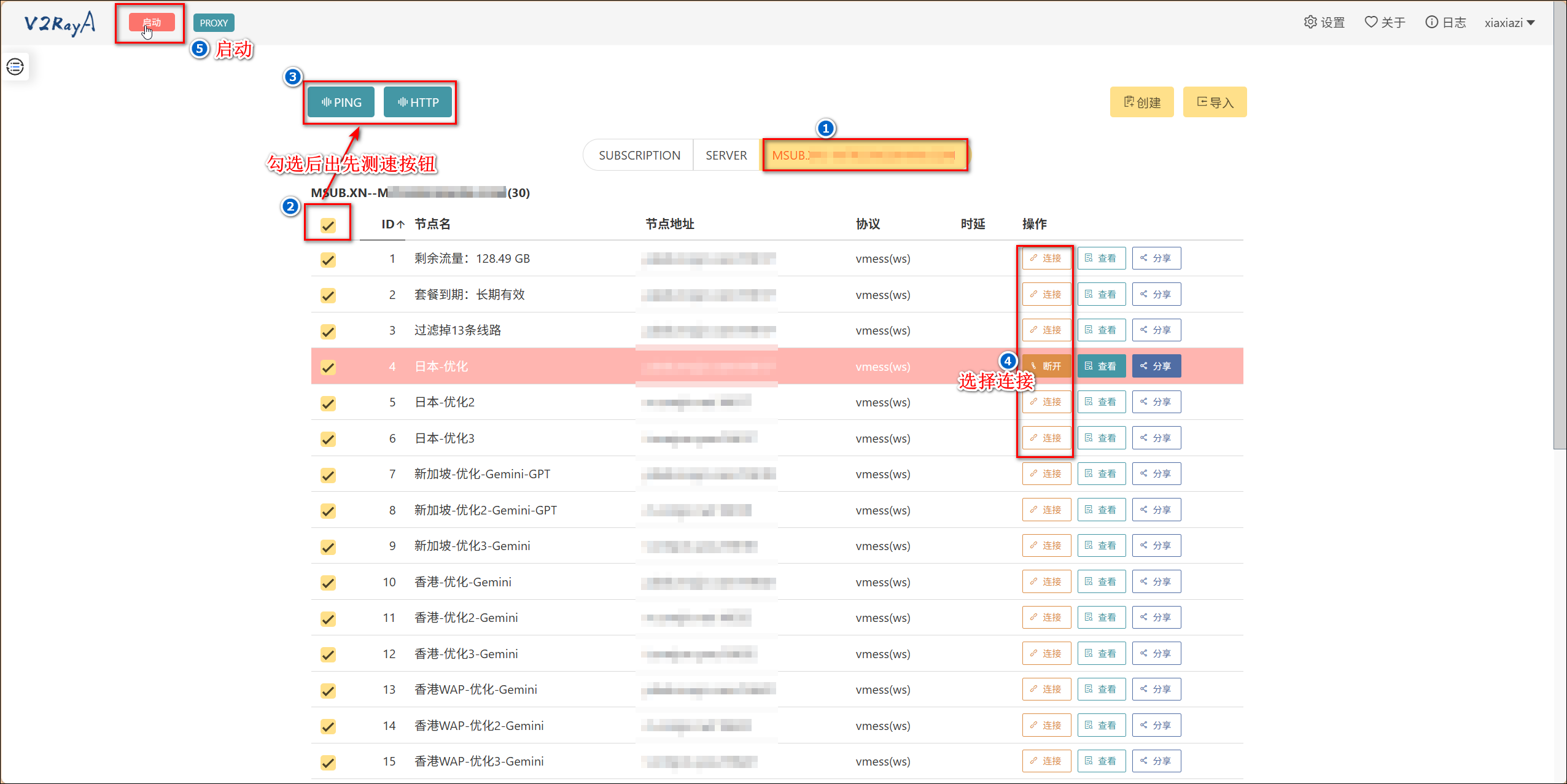Toggle the select-all header checkbox

328,225
